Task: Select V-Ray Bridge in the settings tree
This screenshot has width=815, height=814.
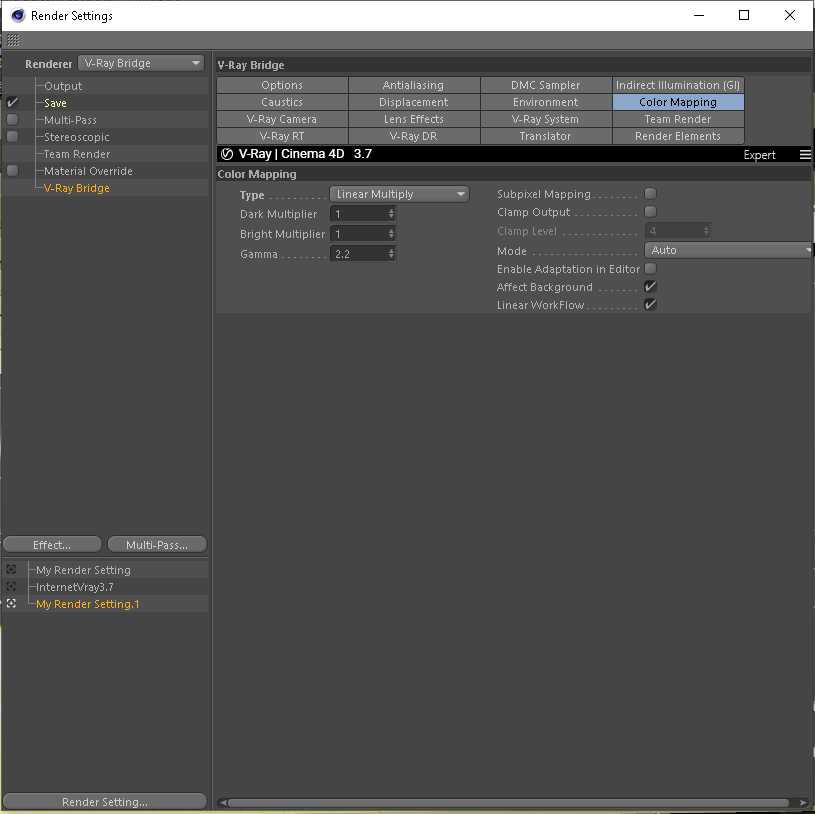Action: 76,188
